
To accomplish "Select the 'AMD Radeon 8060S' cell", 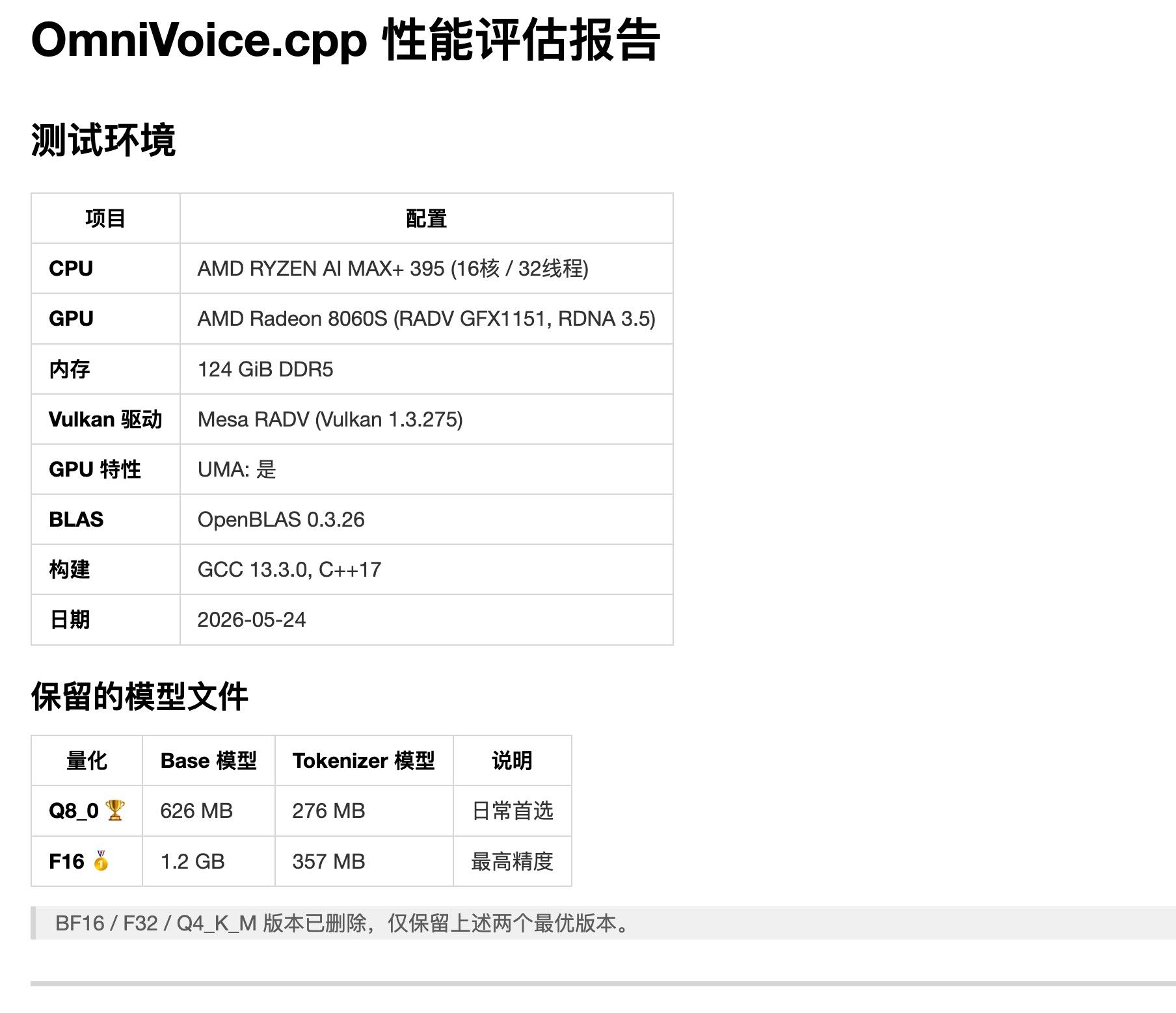I will 427,319.
